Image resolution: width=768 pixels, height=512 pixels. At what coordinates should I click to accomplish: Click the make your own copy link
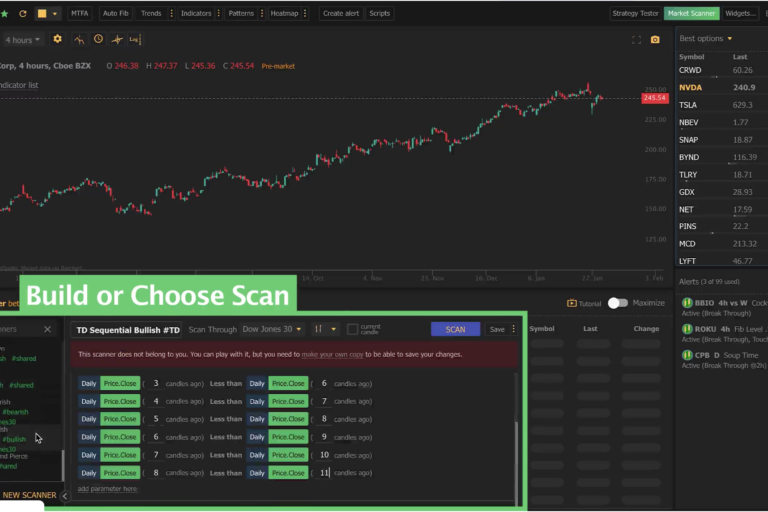(332, 354)
